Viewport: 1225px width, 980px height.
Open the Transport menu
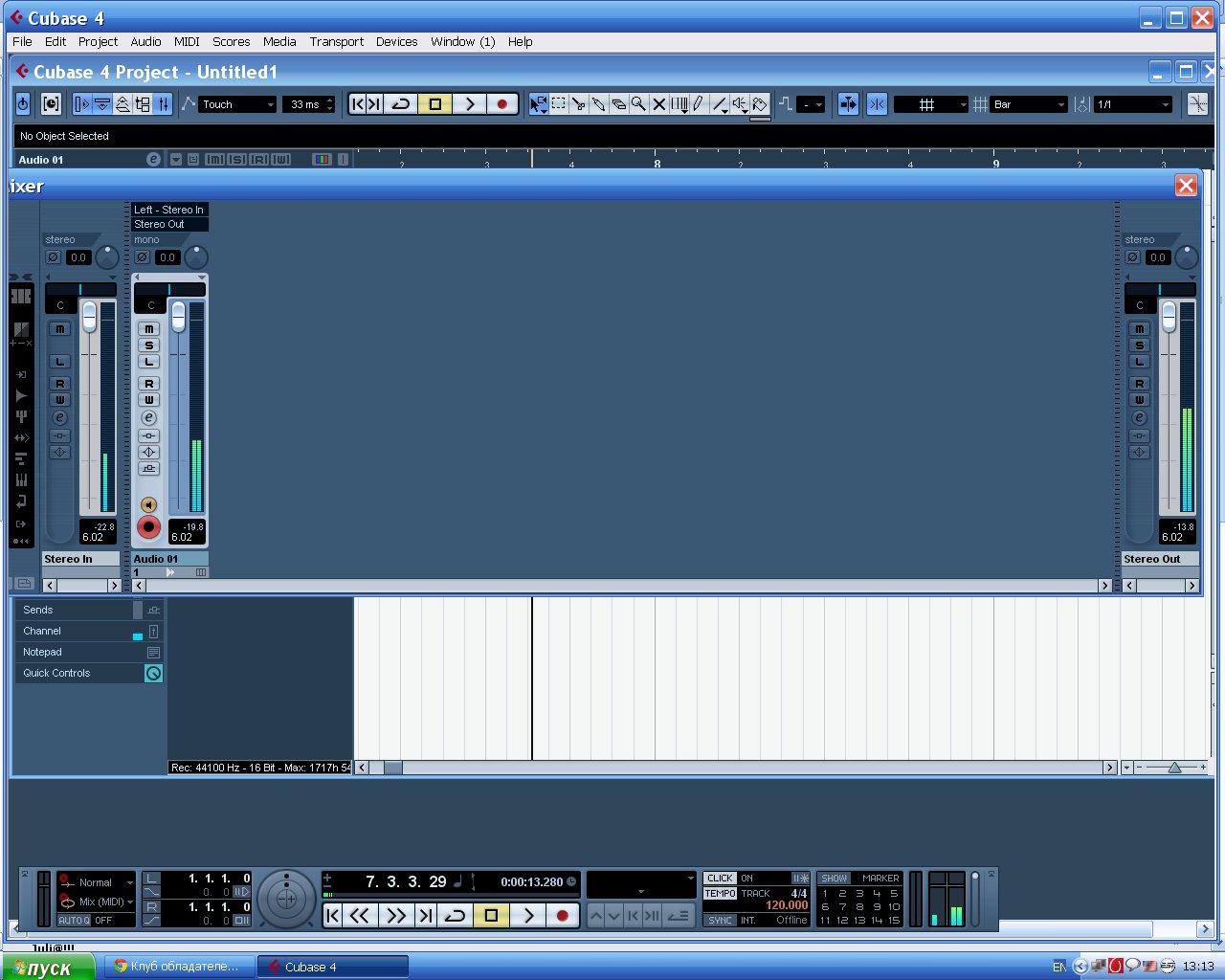pos(336,41)
